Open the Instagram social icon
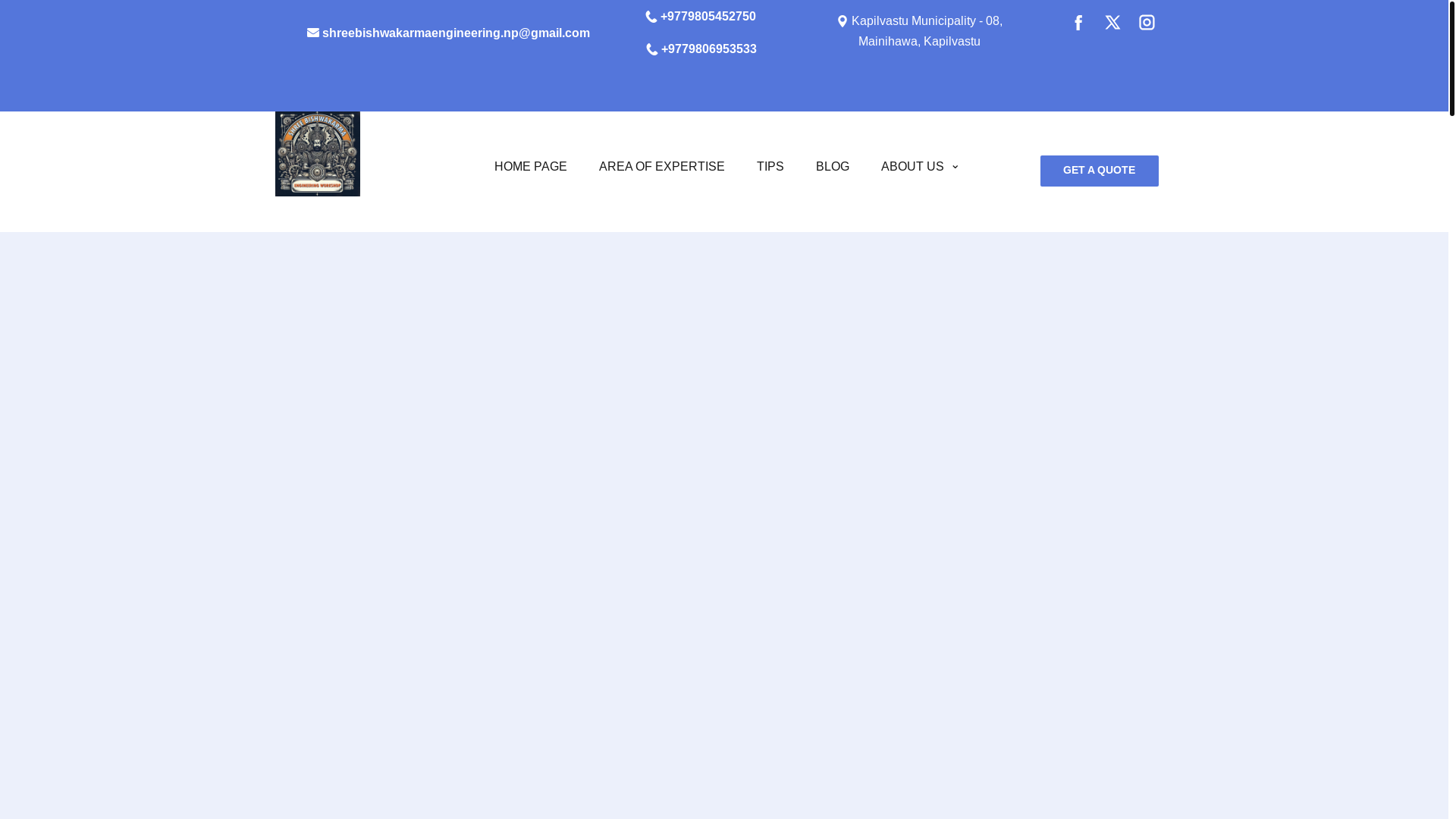This screenshot has height=819, width=1456. pos(1146,23)
